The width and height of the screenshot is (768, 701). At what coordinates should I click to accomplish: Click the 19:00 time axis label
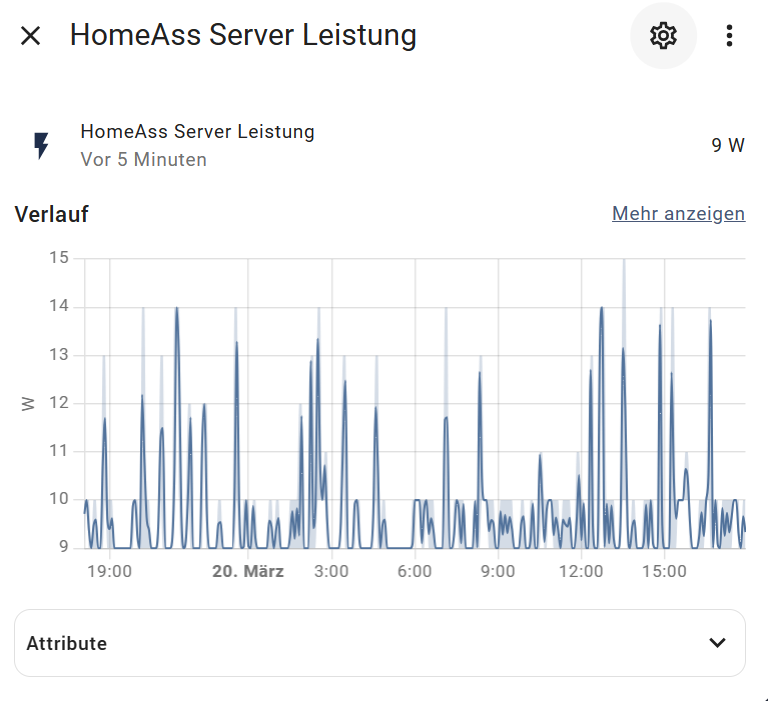pyautogui.click(x=109, y=571)
